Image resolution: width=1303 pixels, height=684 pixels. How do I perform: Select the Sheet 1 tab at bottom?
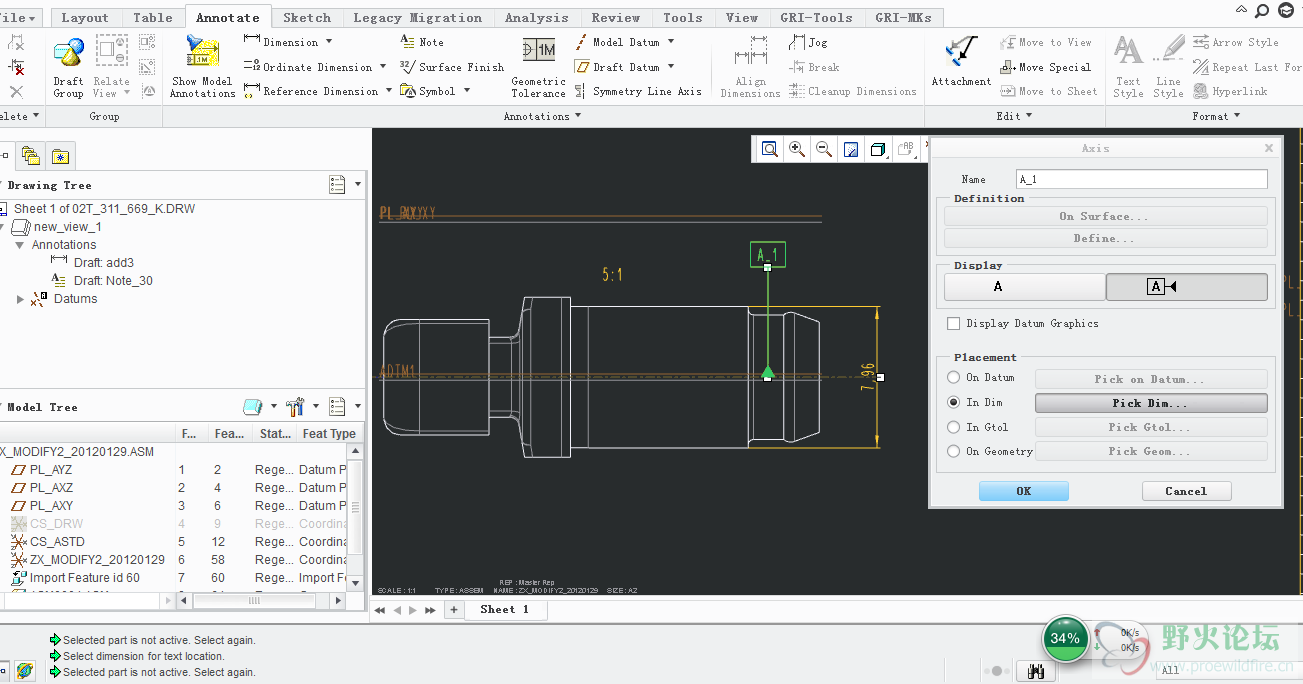point(504,609)
